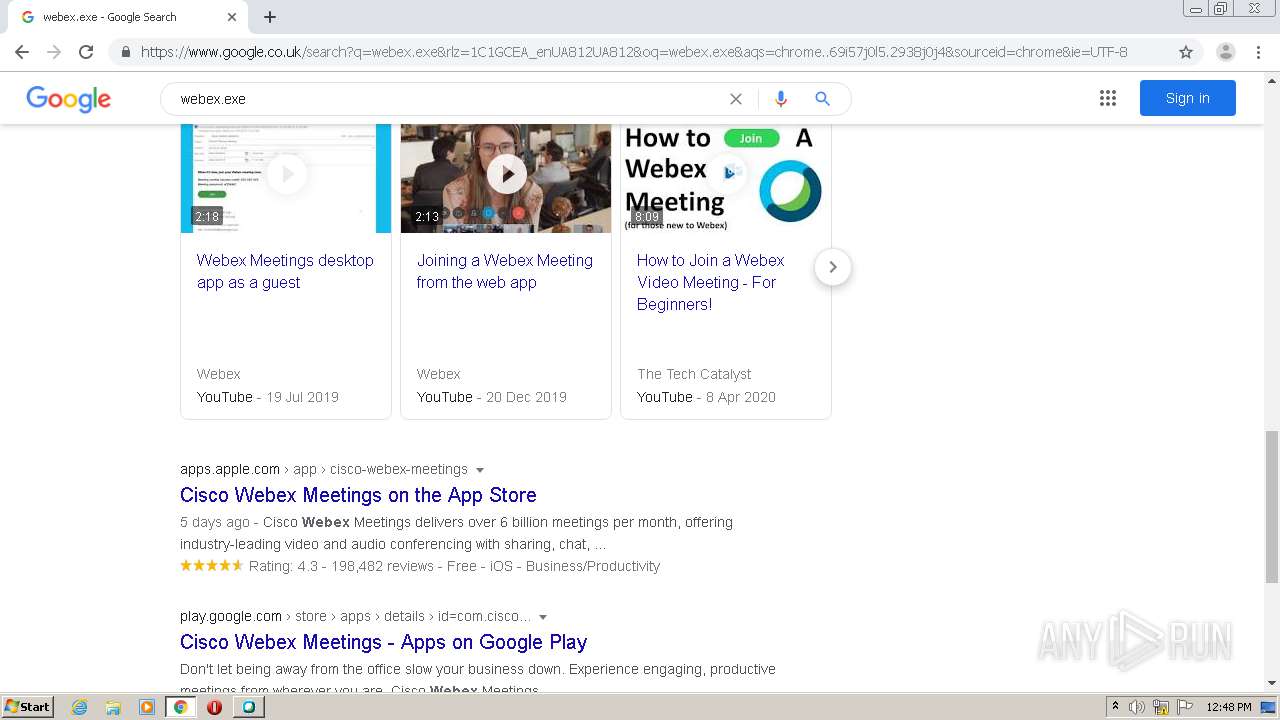Open 'How to Join a Webex Video Meeting' link
Screen dimensions: 1280x720
pos(710,282)
